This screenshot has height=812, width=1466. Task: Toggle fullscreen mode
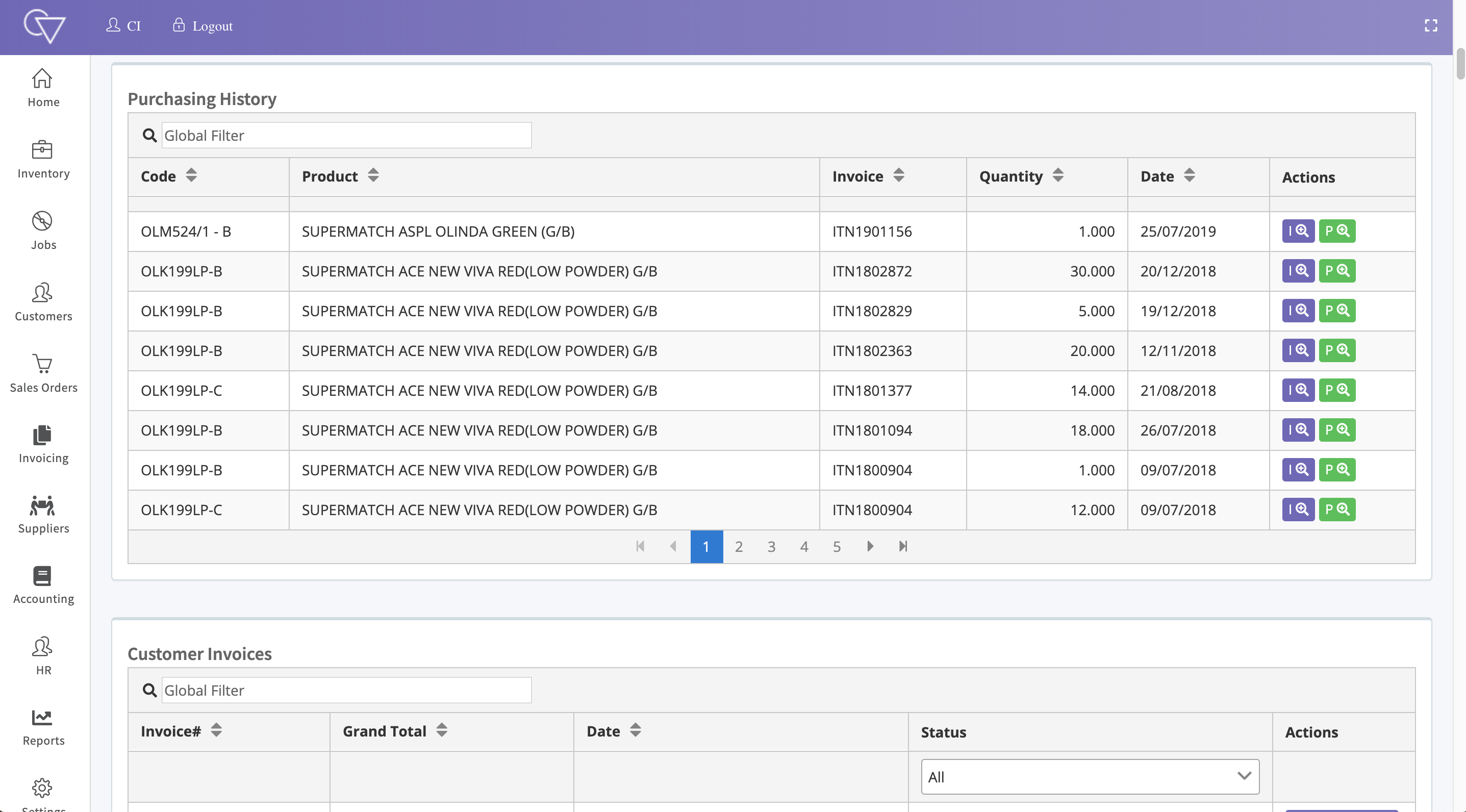coord(1432,26)
